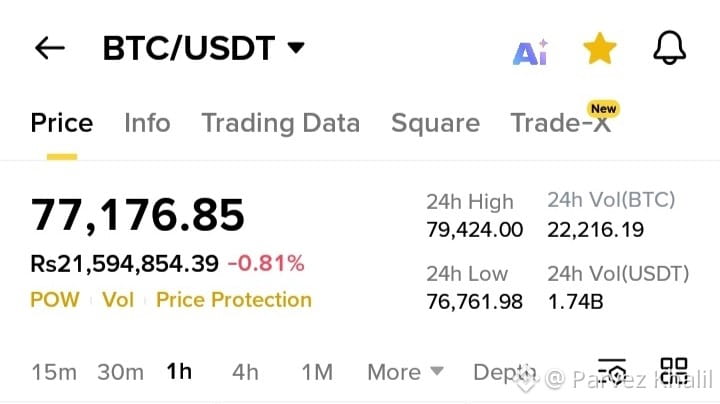Tap the POW tag link
Image resolution: width=720 pixels, height=404 pixels.
coord(55,300)
